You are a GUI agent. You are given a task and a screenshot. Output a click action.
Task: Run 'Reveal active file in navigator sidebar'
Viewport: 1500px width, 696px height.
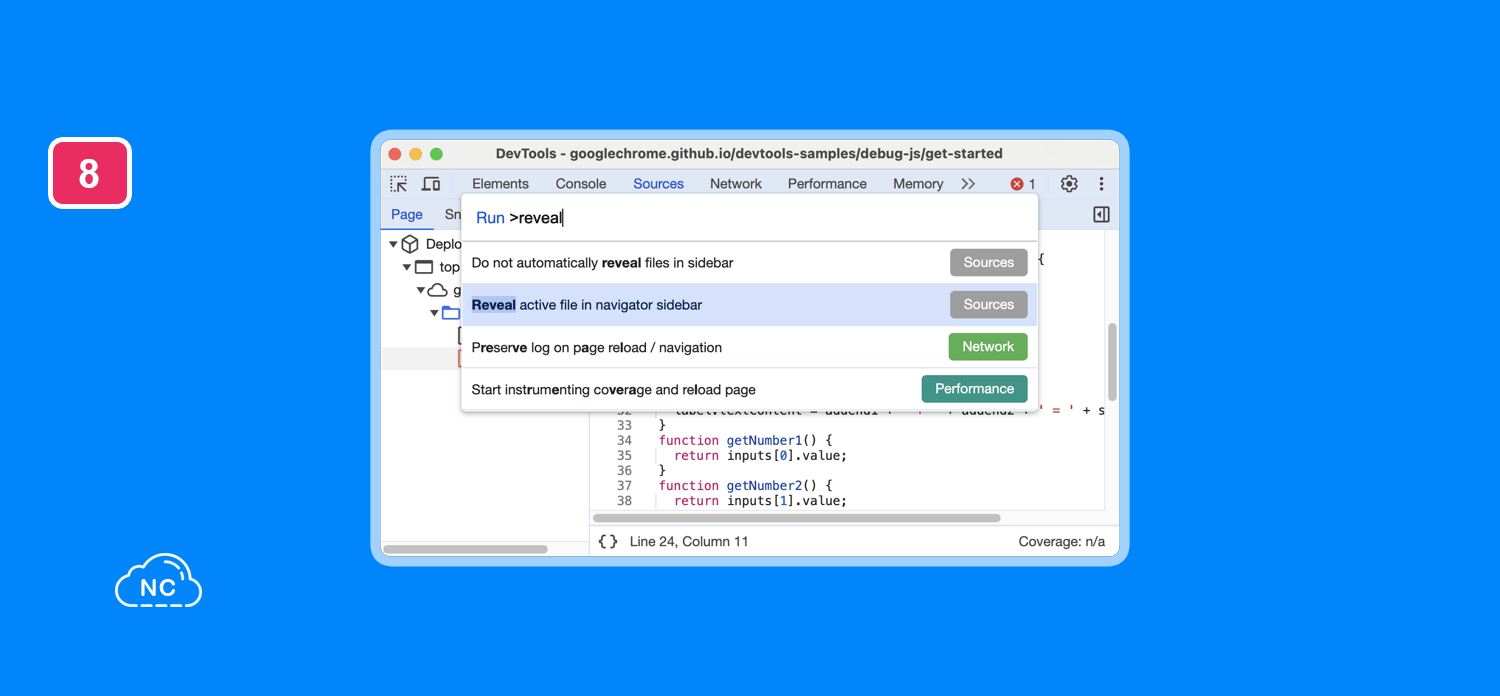749,305
